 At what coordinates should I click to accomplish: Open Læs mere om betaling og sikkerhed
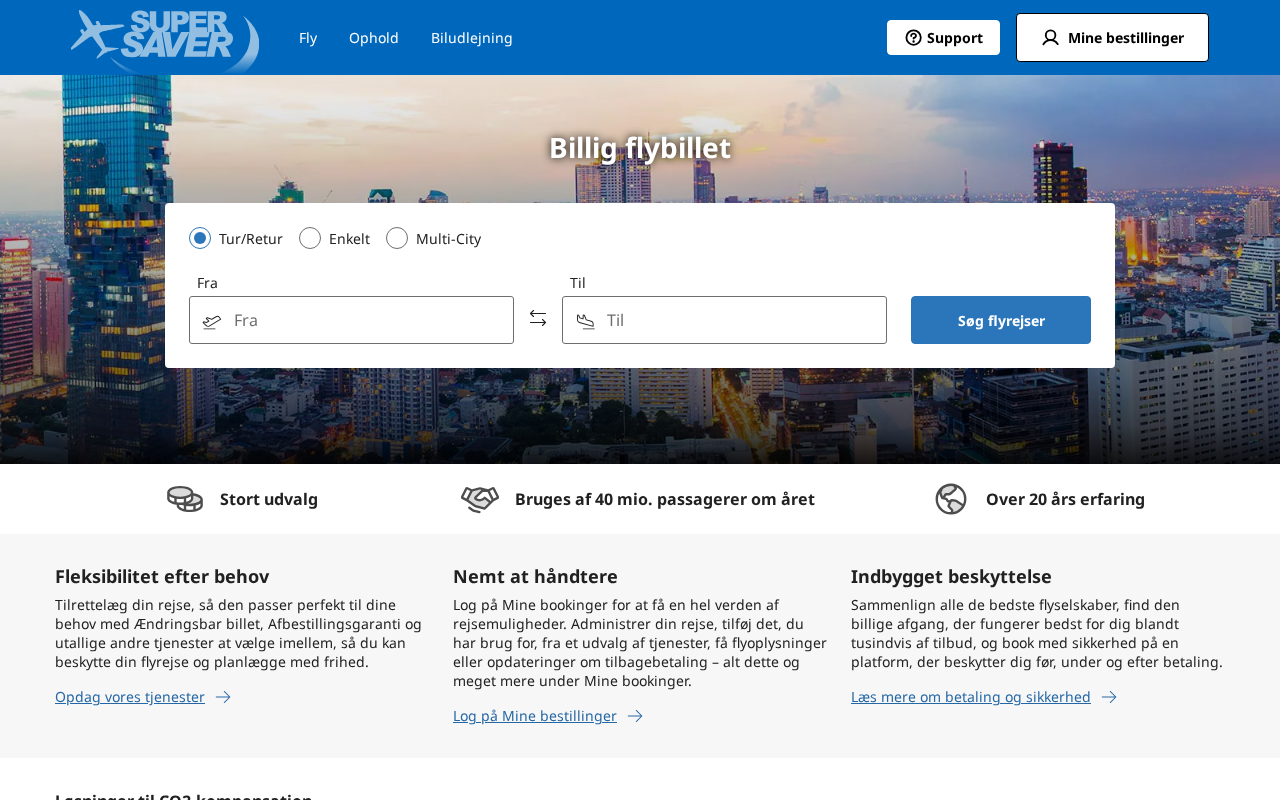click(971, 697)
